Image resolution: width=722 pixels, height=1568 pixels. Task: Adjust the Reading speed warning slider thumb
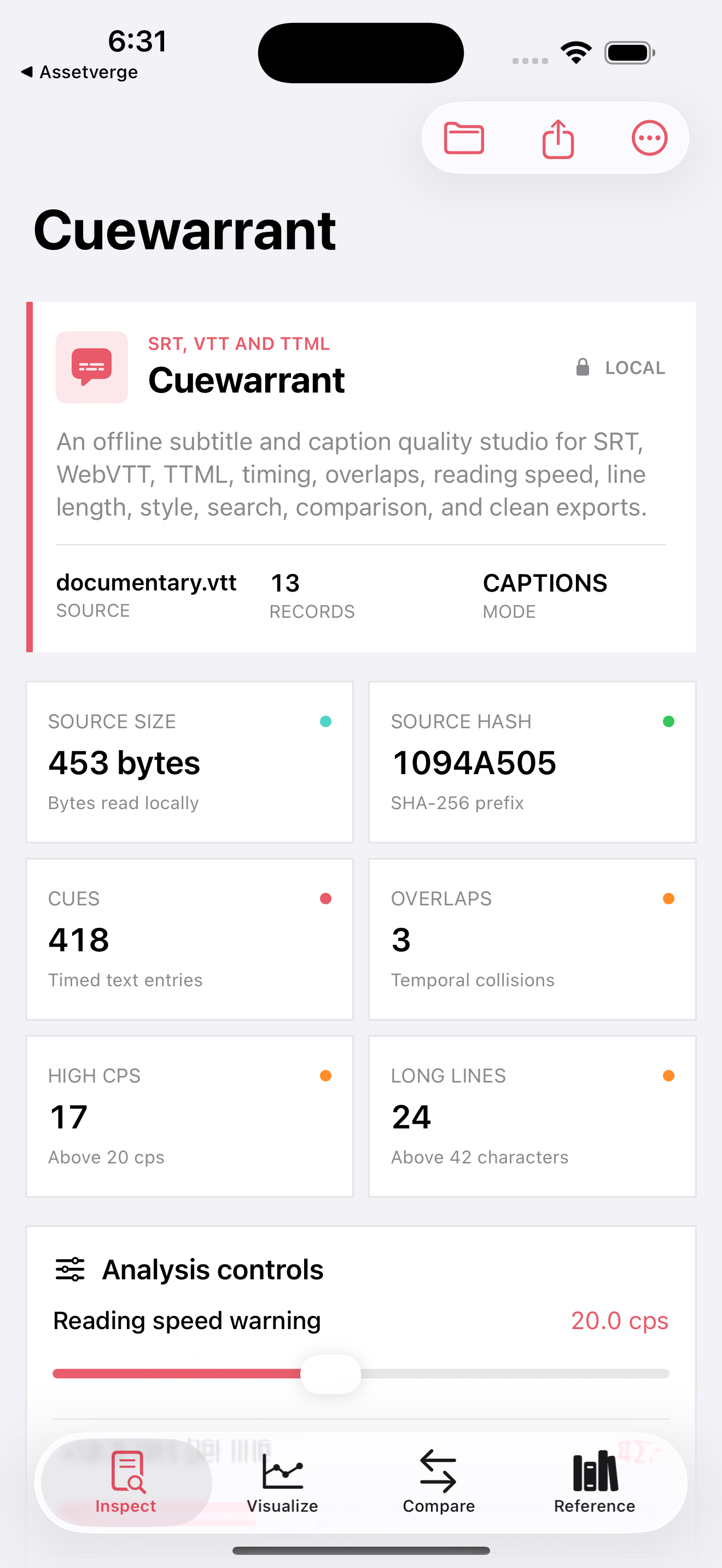pos(330,1374)
